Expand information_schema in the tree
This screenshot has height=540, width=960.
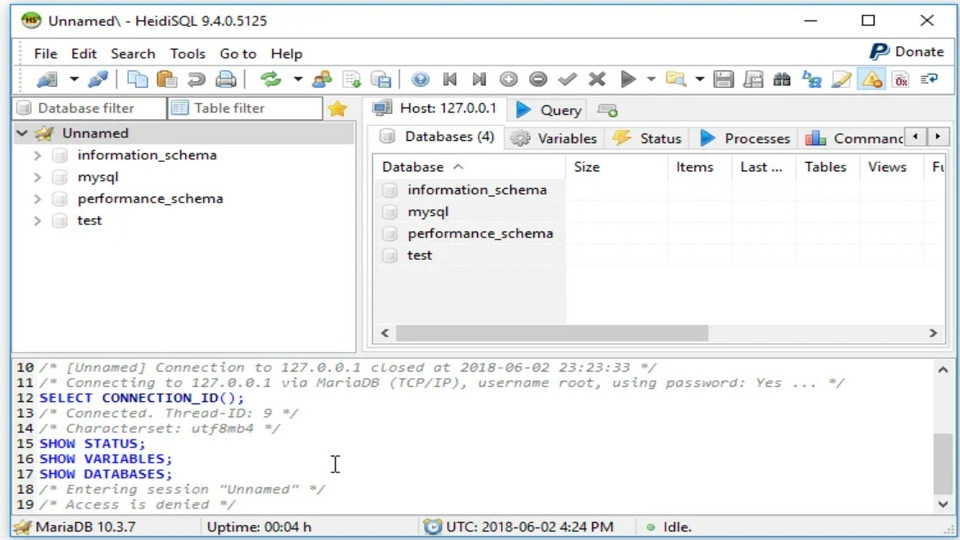point(37,156)
